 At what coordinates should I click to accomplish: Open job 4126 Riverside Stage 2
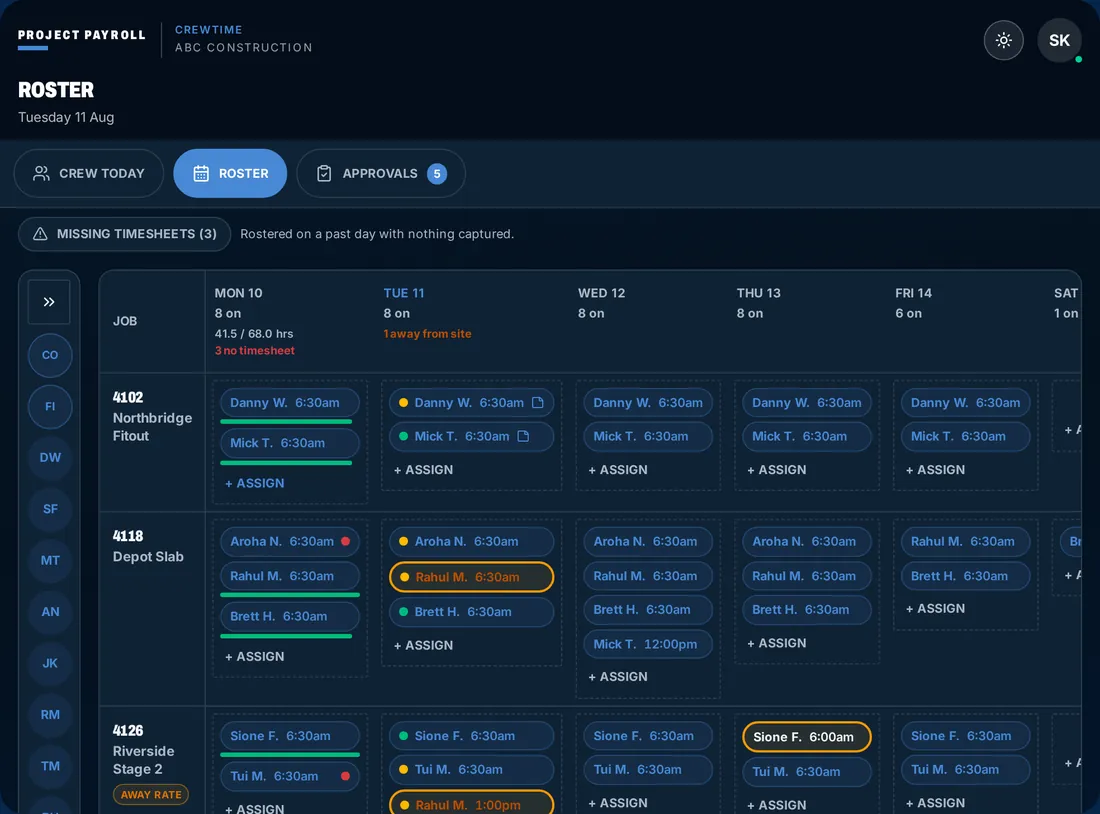click(144, 750)
